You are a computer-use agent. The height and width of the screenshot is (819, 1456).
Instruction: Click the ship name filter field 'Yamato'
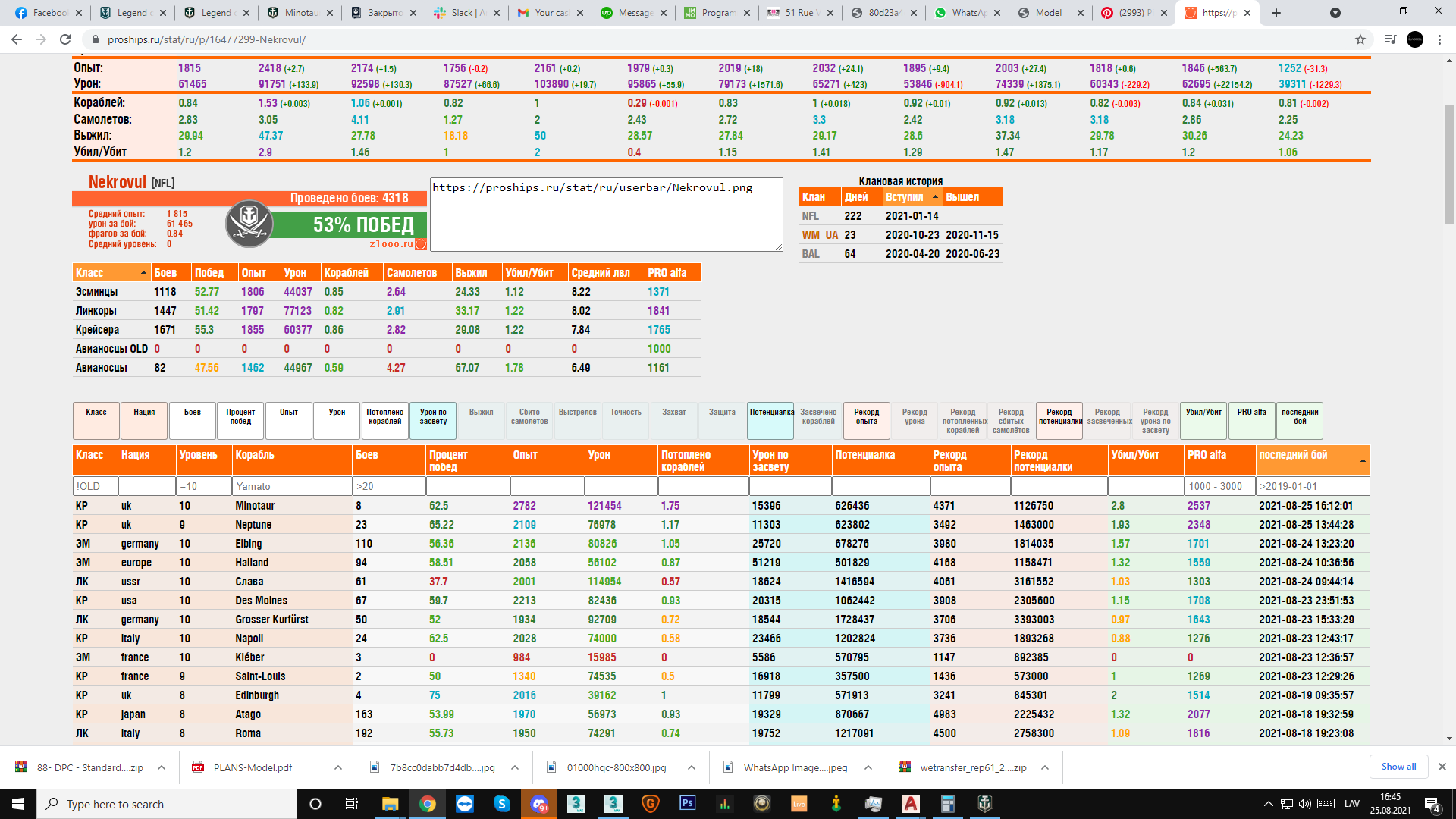291,486
